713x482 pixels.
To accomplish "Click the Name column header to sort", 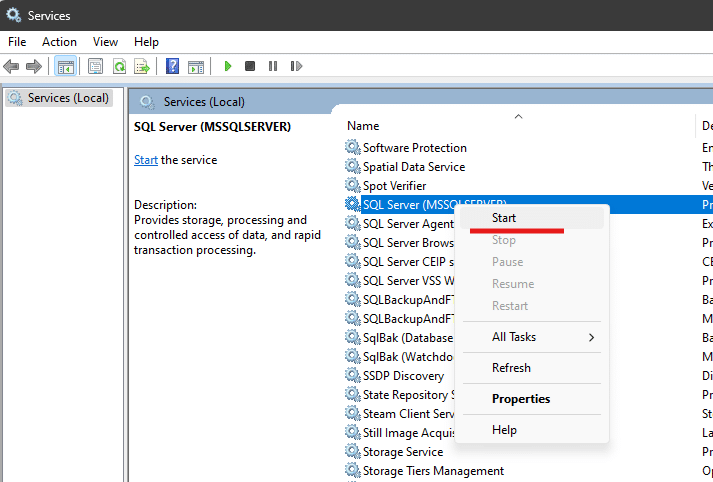I will click(363, 126).
